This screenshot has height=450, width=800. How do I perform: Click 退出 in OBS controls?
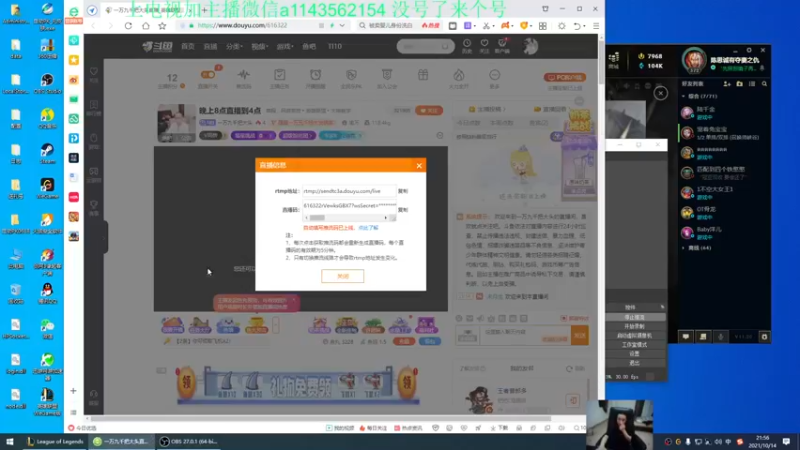(x=634, y=363)
